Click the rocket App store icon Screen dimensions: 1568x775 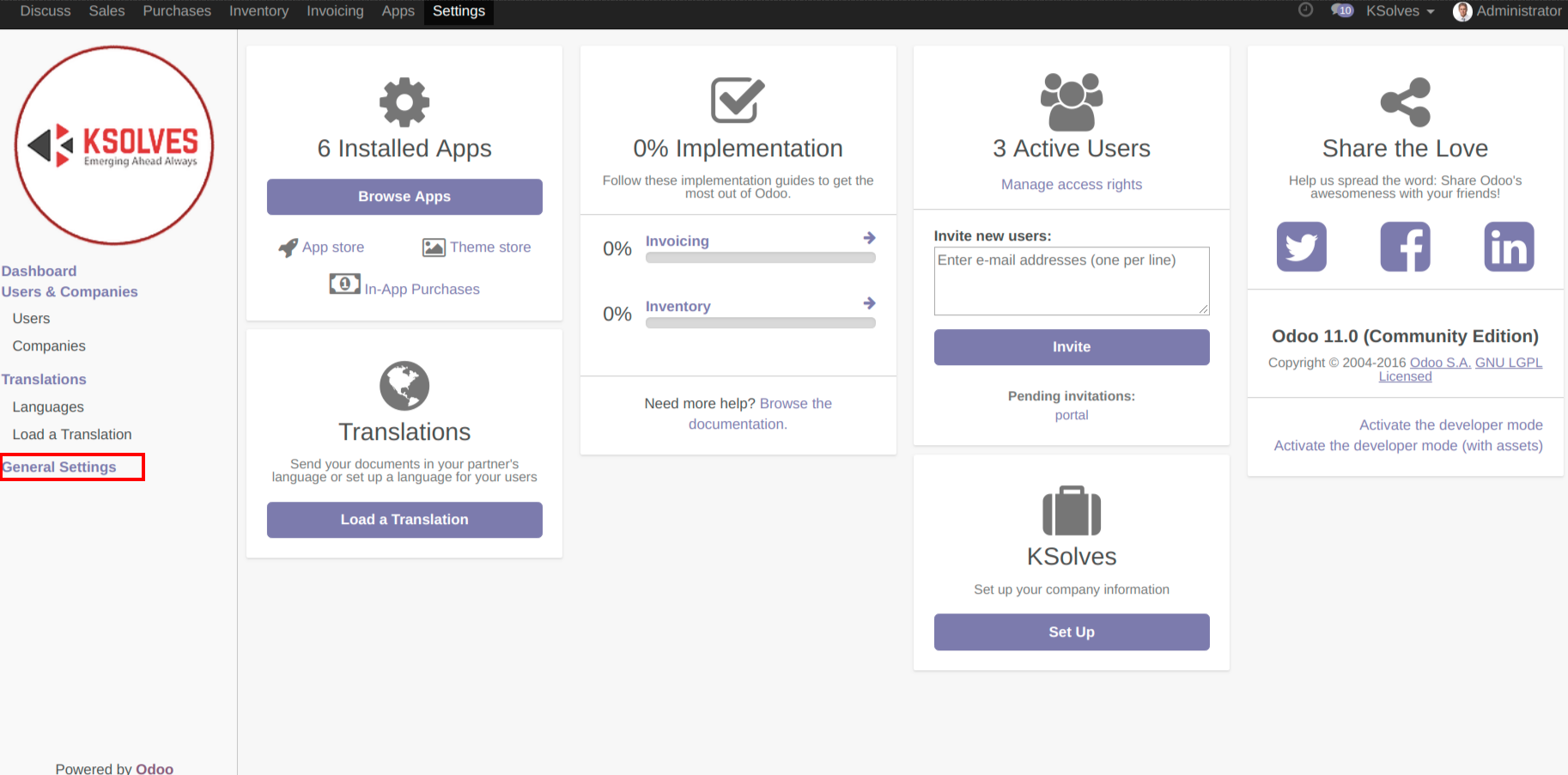point(288,247)
